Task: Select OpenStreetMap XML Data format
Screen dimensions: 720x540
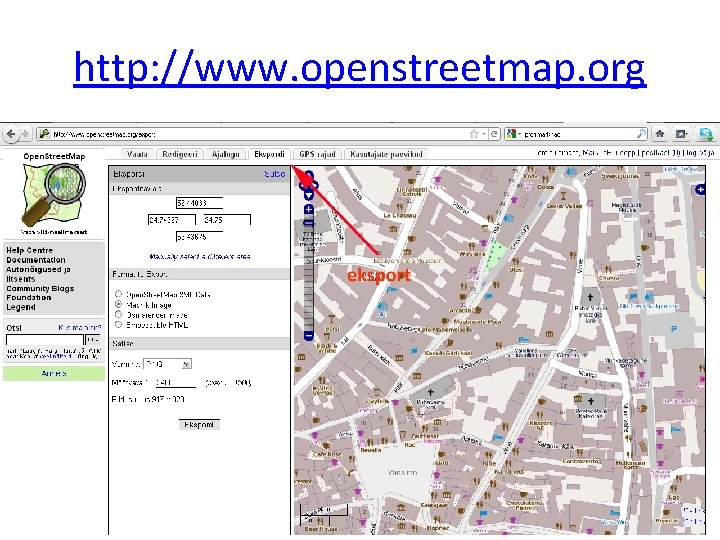Action: 118,294
